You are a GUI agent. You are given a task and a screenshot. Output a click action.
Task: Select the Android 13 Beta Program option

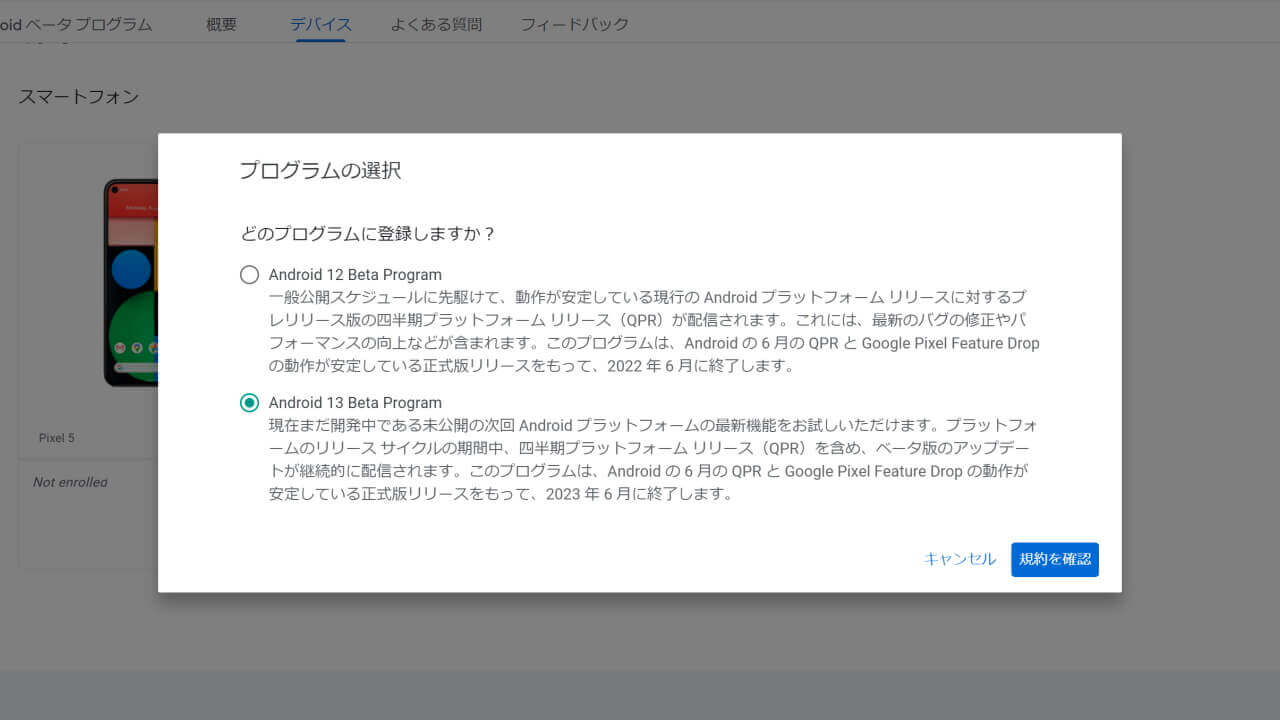(249, 402)
